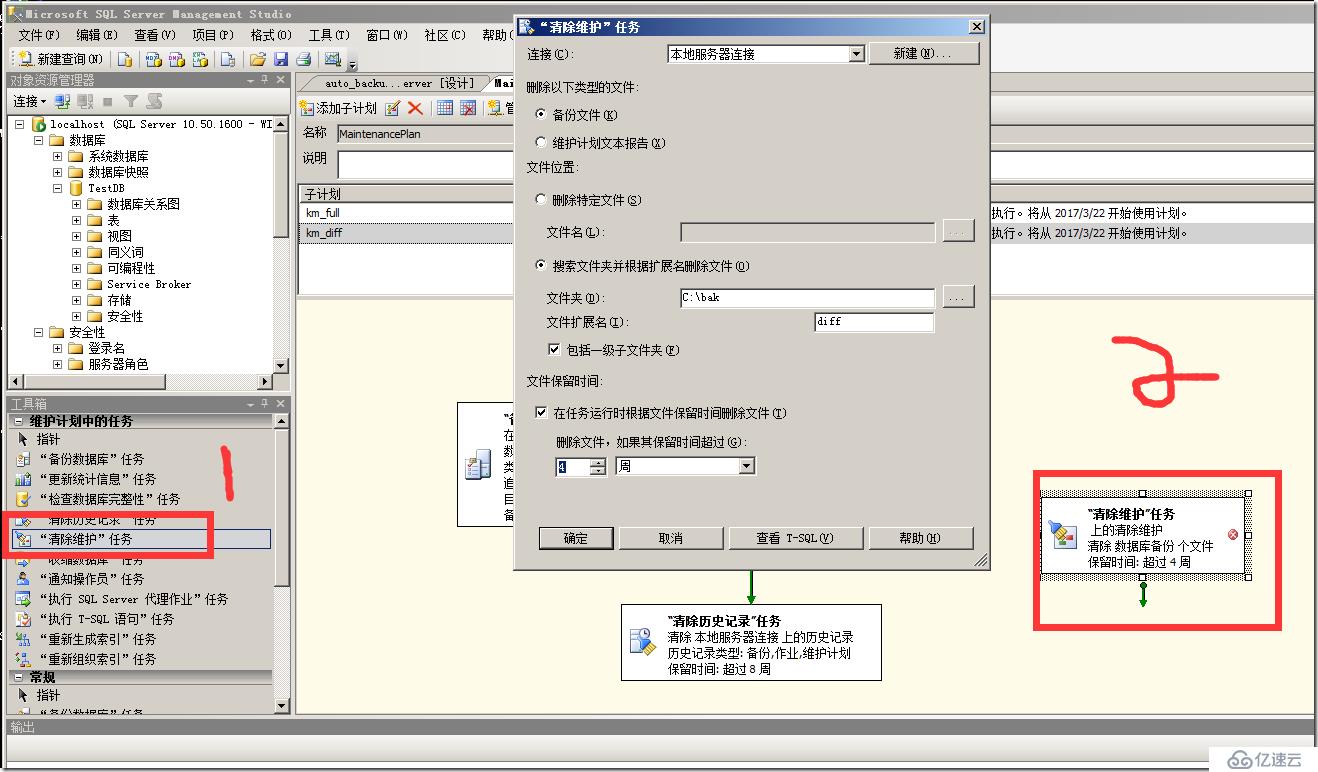Click Object Explorer connect server icon

click(x=62, y=101)
